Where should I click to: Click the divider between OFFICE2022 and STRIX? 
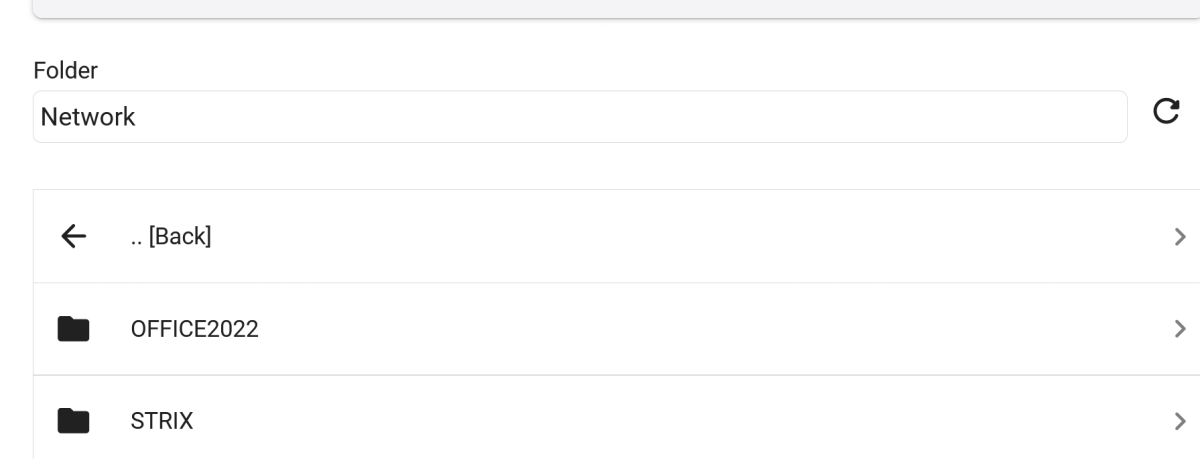[x=600, y=375]
